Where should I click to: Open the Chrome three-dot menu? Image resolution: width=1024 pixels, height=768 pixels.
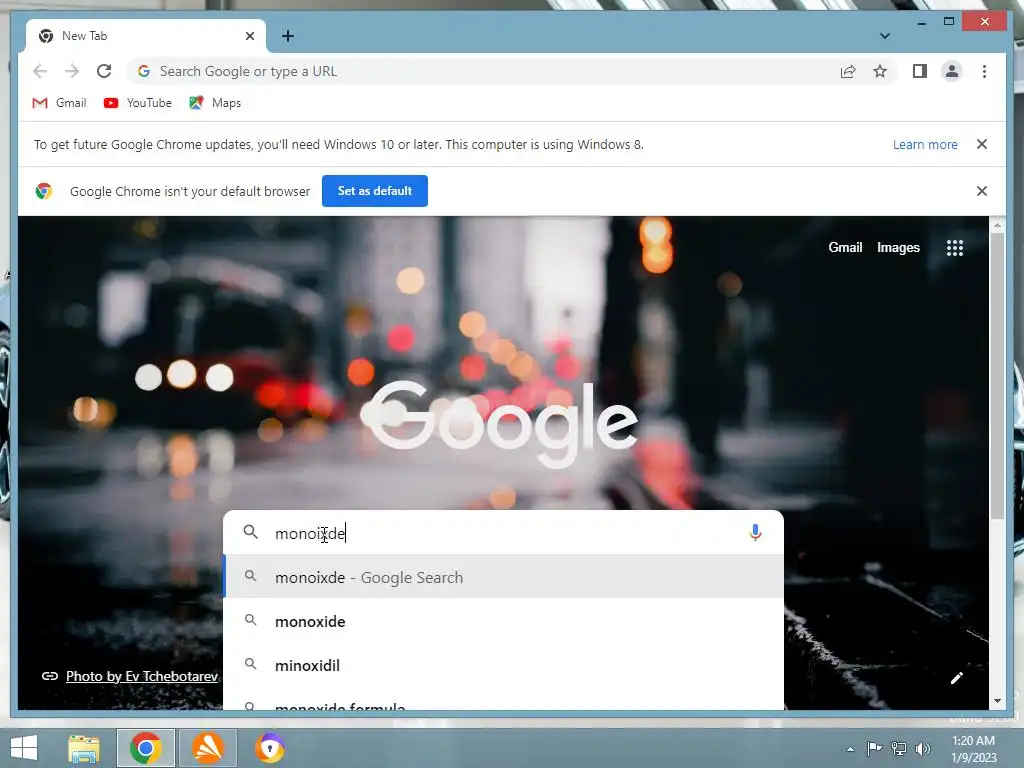pos(984,71)
